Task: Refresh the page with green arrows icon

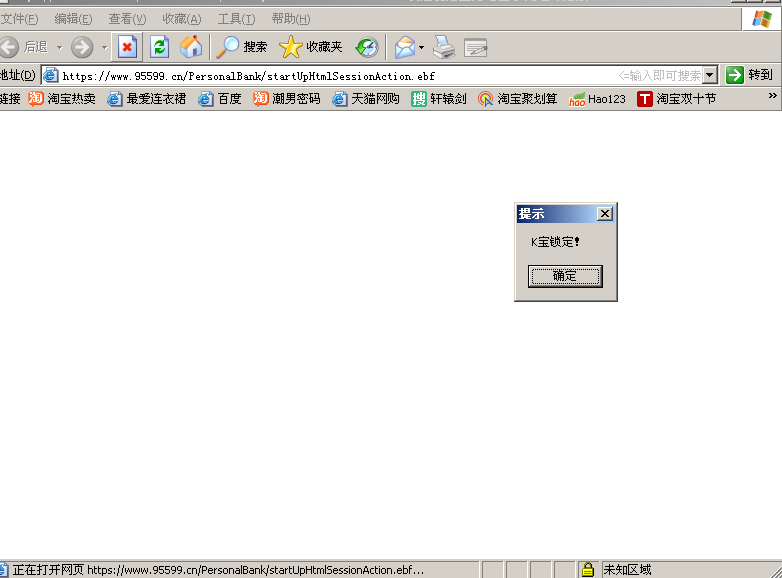Action: point(160,47)
